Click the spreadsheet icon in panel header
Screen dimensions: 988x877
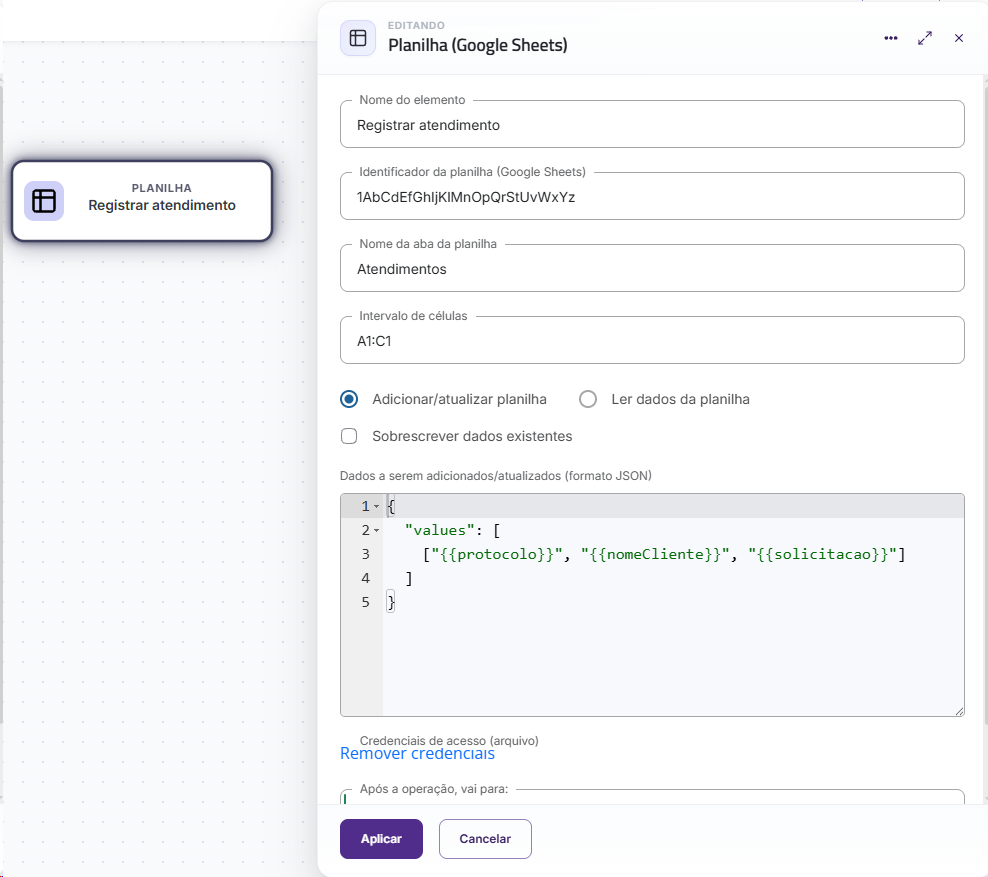pos(358,38)
